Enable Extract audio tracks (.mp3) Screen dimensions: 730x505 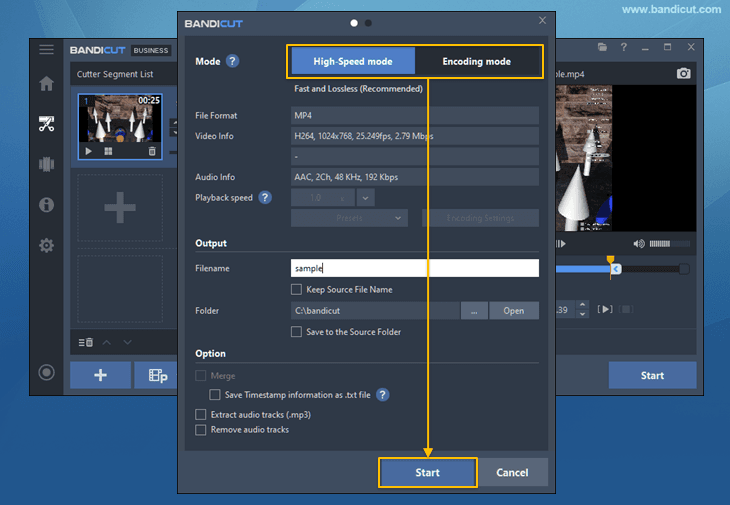[201, 415]
